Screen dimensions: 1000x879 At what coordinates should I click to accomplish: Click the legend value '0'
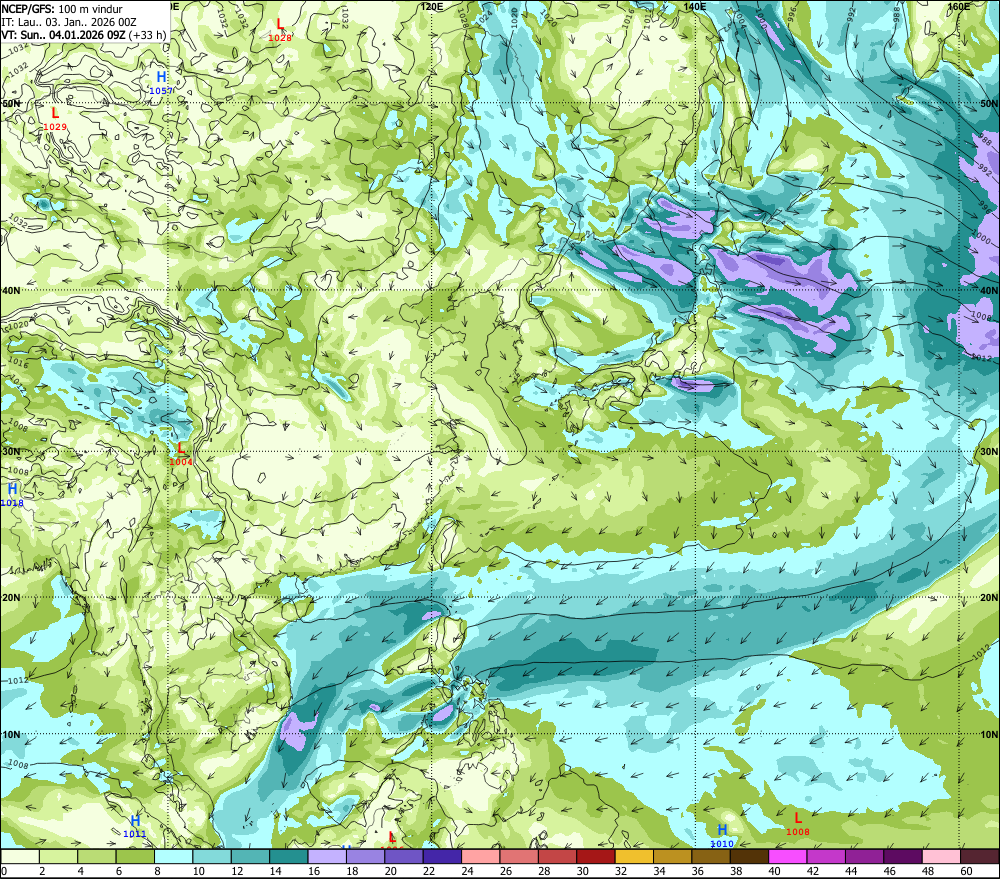pos(4,871)
